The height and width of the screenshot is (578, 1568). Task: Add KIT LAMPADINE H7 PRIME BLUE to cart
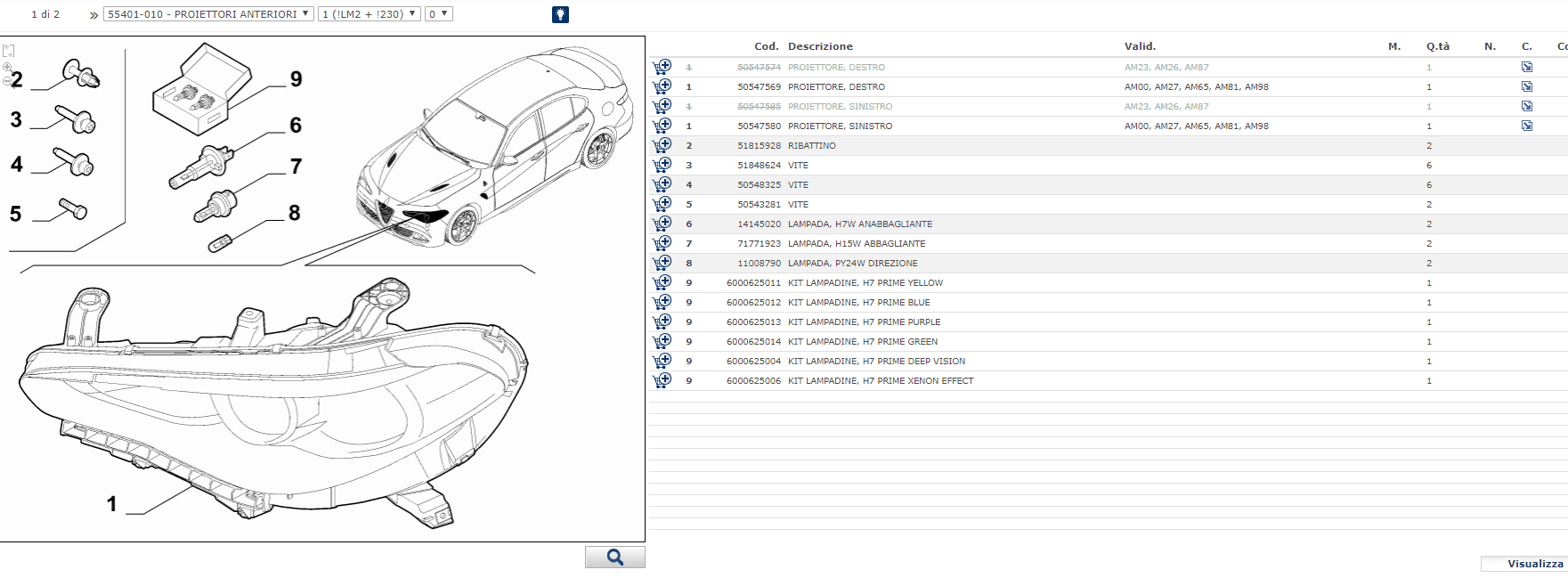click(662, 302)
